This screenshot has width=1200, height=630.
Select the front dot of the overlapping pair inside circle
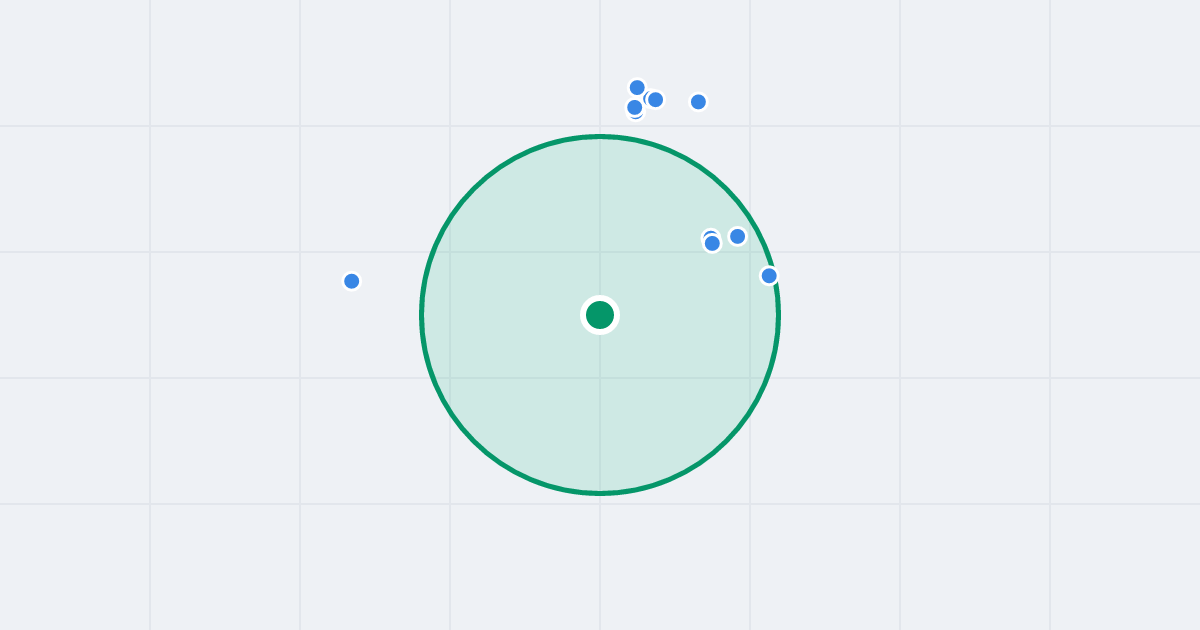point(712,243)
